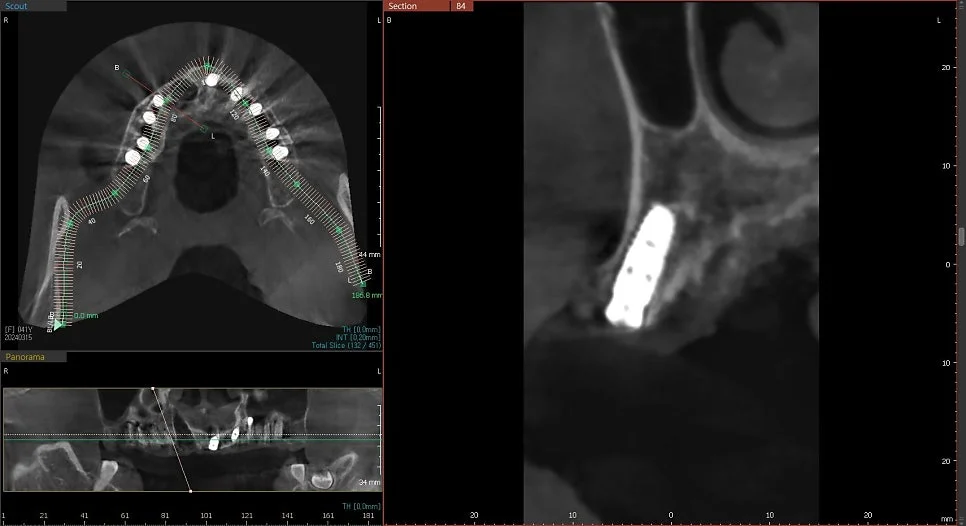Image resolution: width=966 pixels, height=526 pixels.
Task: Click ruler mark 41 under Panorama
Action: coord(84,516)
